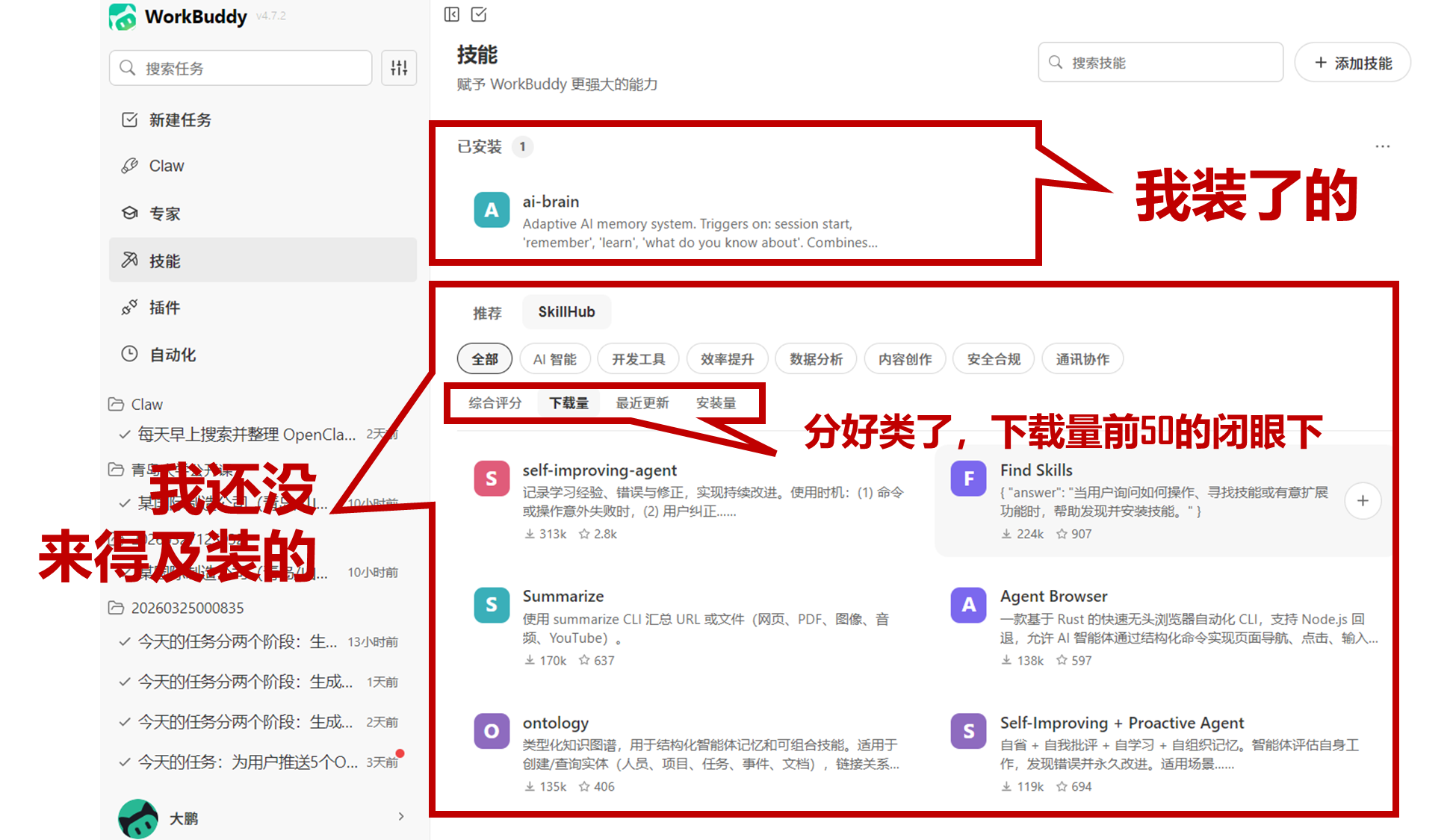This screenshot has height=840, width=1453.
Task: Open 专家 from the sidebar
Action: tap(263, 214)
